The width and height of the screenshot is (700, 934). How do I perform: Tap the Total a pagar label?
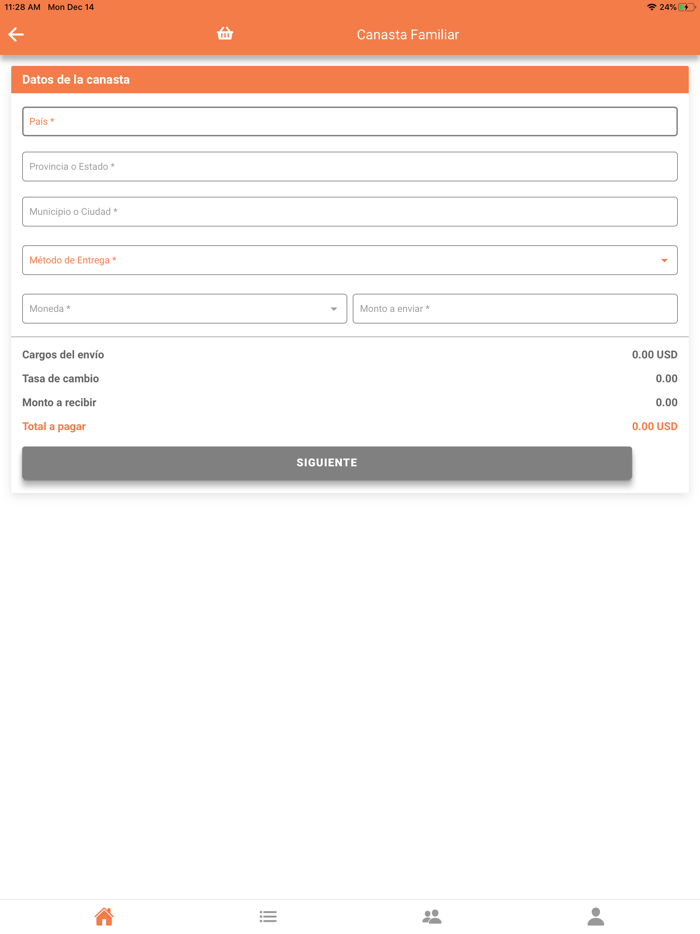pyautogui.click(x=54, y=427)
